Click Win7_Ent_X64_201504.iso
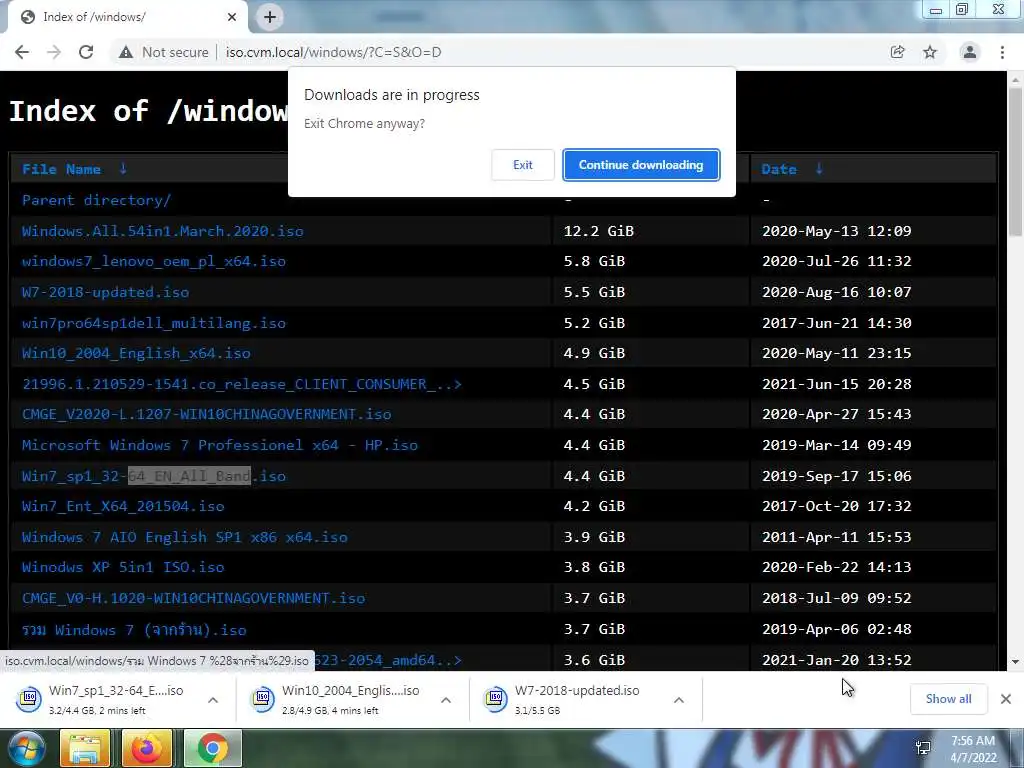 tap(123, 506)
